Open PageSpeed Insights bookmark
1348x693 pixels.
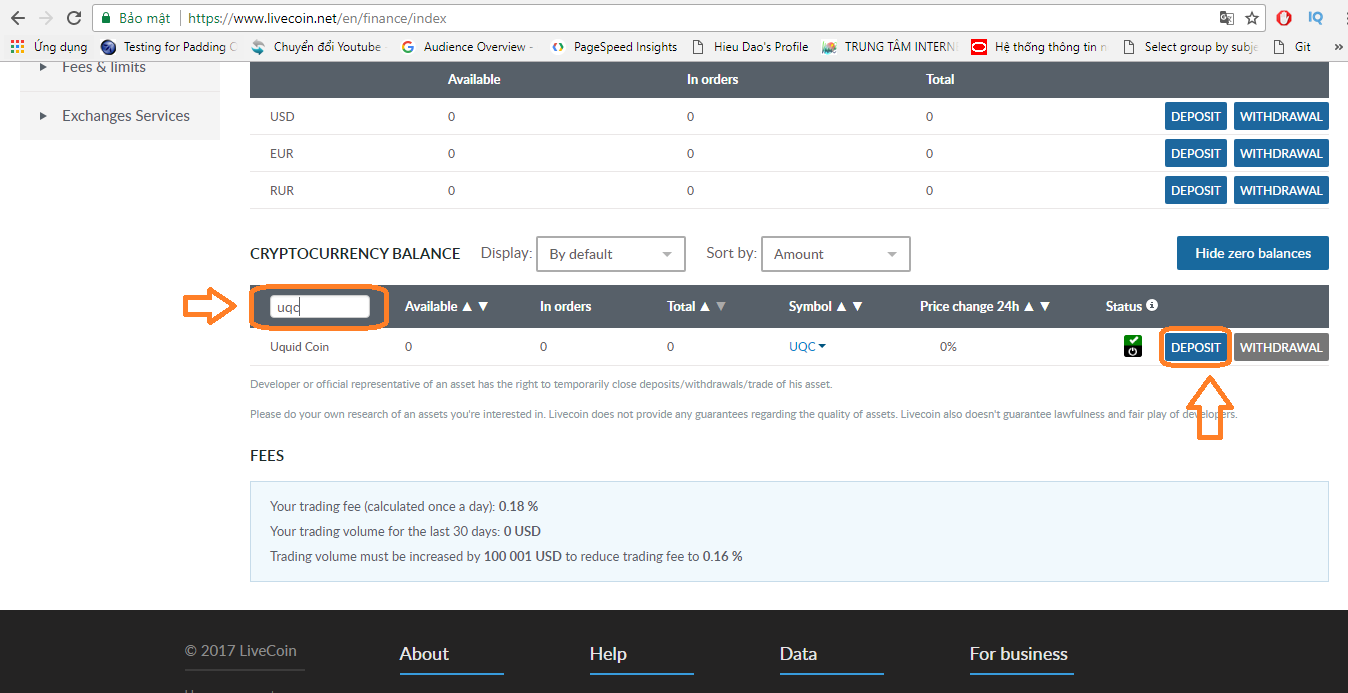[x=614, y=47]
